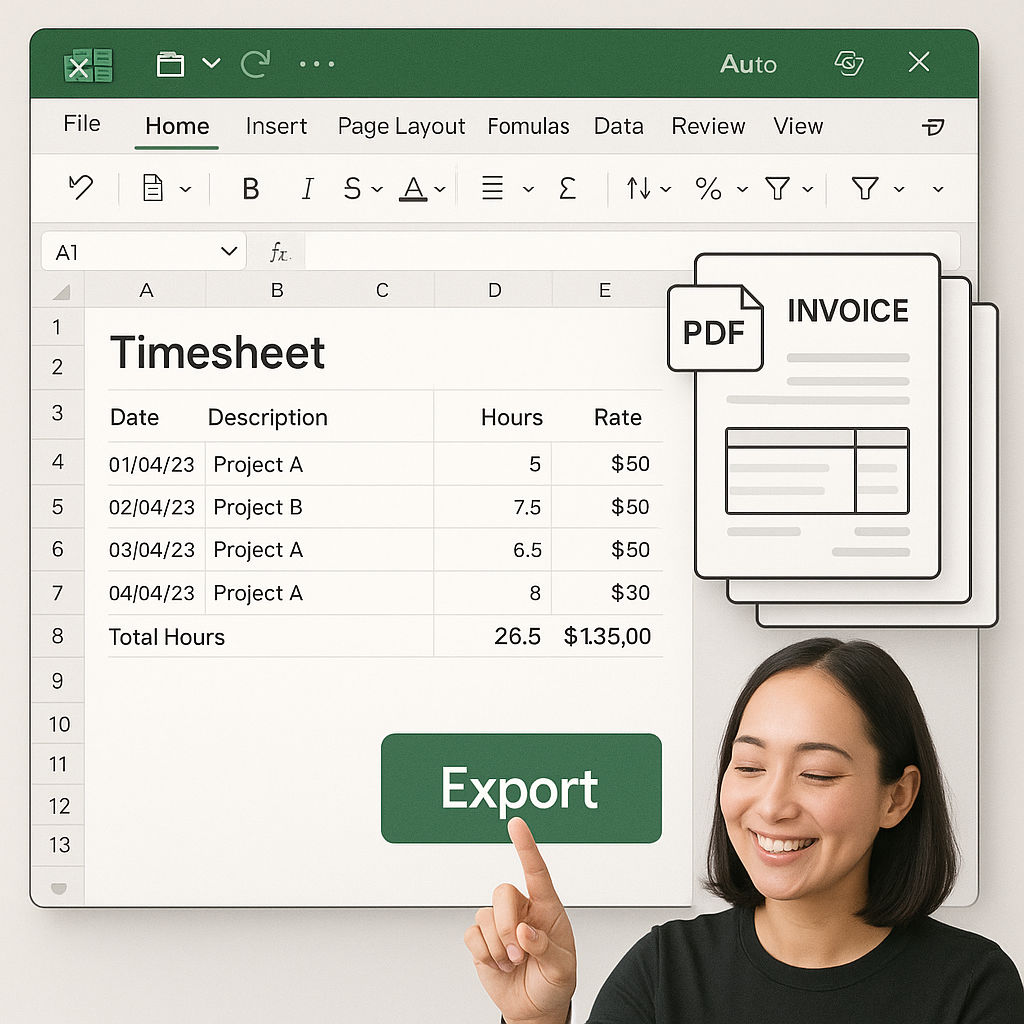This screenshot has width=1024, height=1024.
Task: Click the Project B cell
Action: (x=257, y=507)
